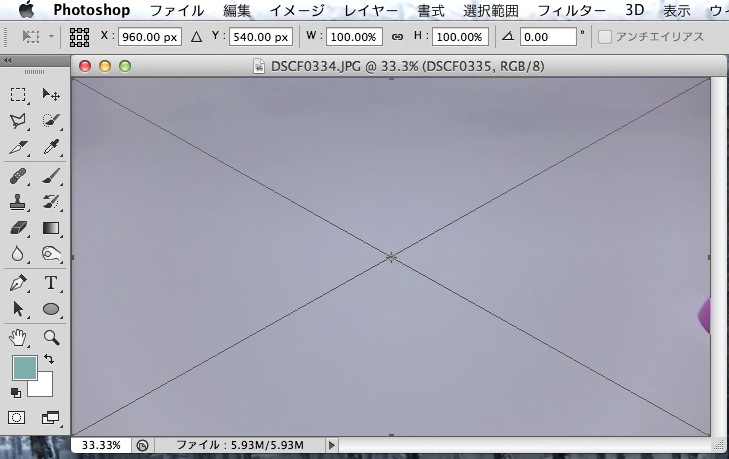Swap foreground and background colors

(49, 359)
